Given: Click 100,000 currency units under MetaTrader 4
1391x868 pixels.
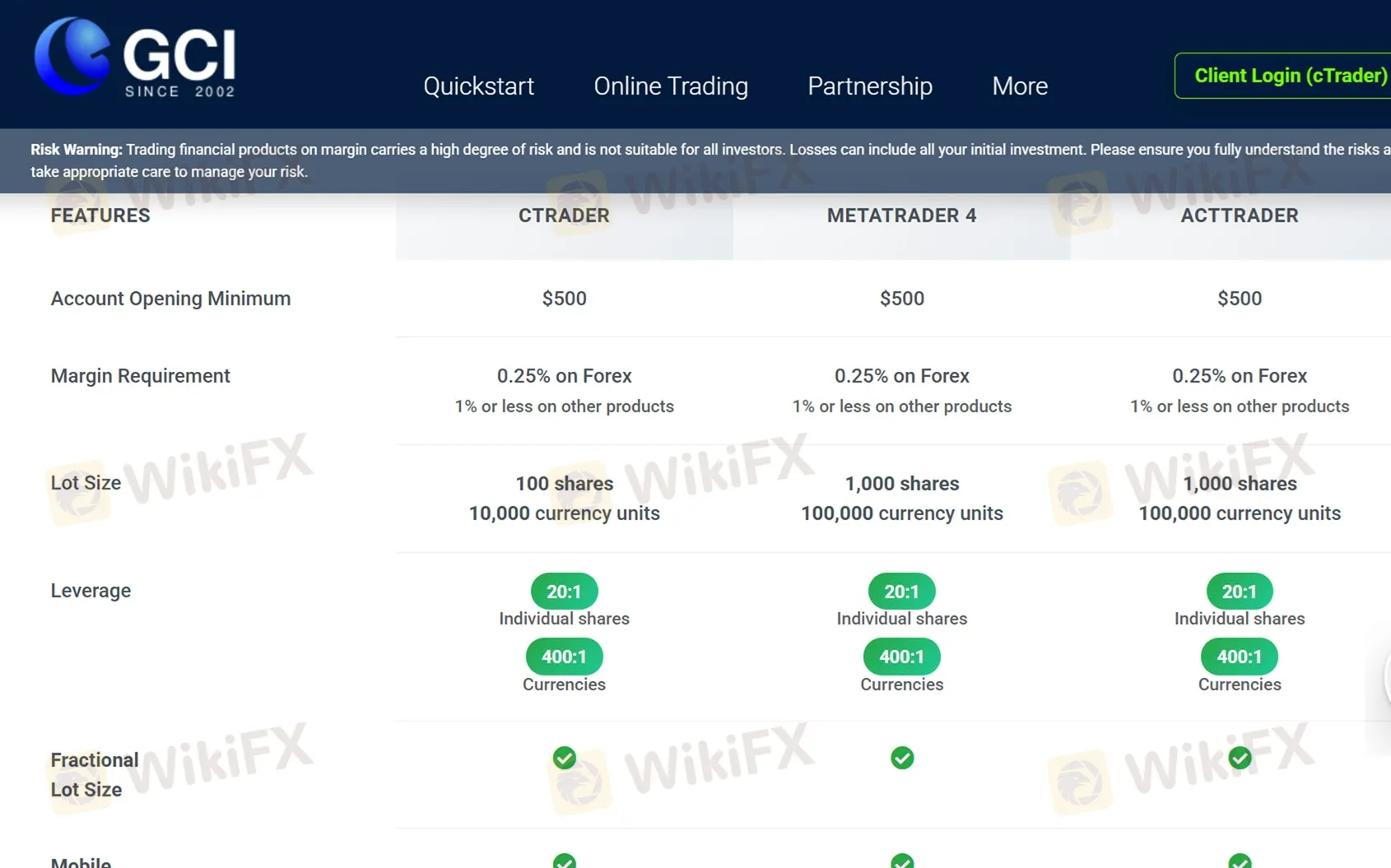Looking at the screenshot, I should tap(902, 513).
